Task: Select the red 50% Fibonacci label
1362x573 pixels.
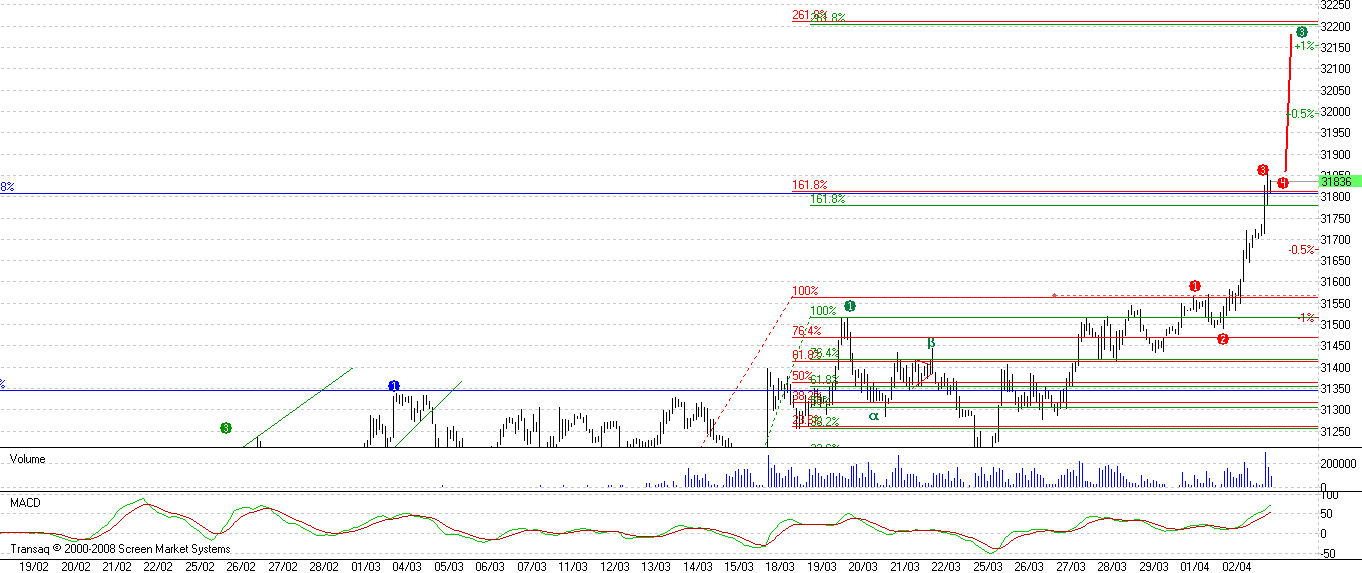Action: click(x=802, y=375)
